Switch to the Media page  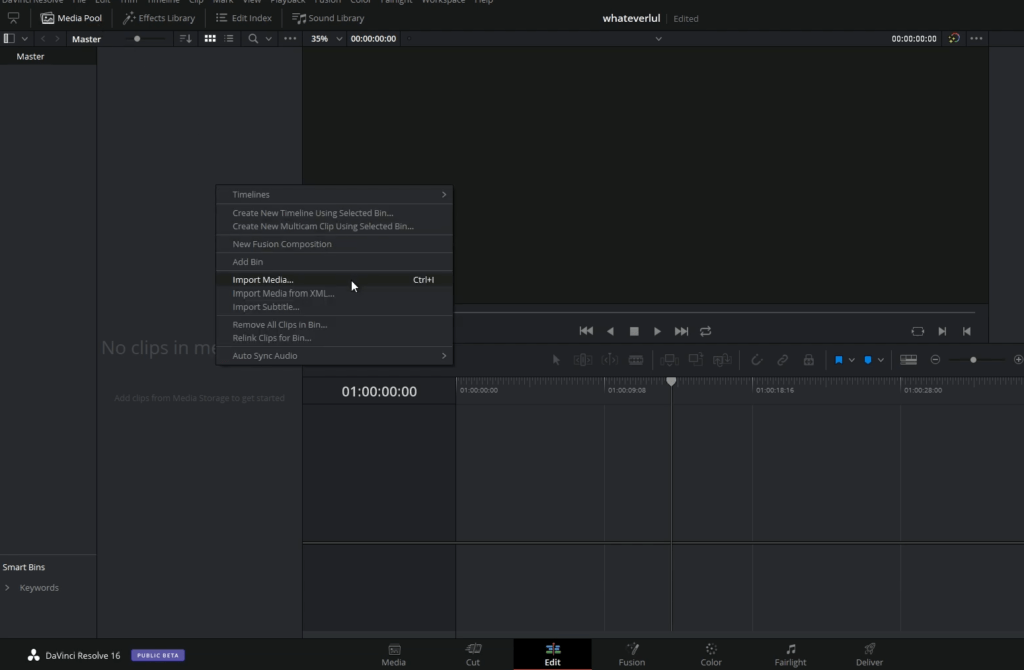coord(394,654)
